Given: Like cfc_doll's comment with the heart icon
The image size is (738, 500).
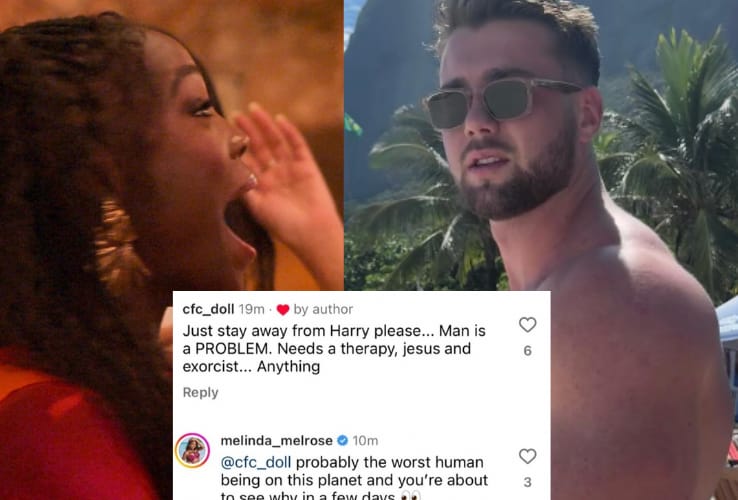Looking at the screenshot, I should pos(528,324).
